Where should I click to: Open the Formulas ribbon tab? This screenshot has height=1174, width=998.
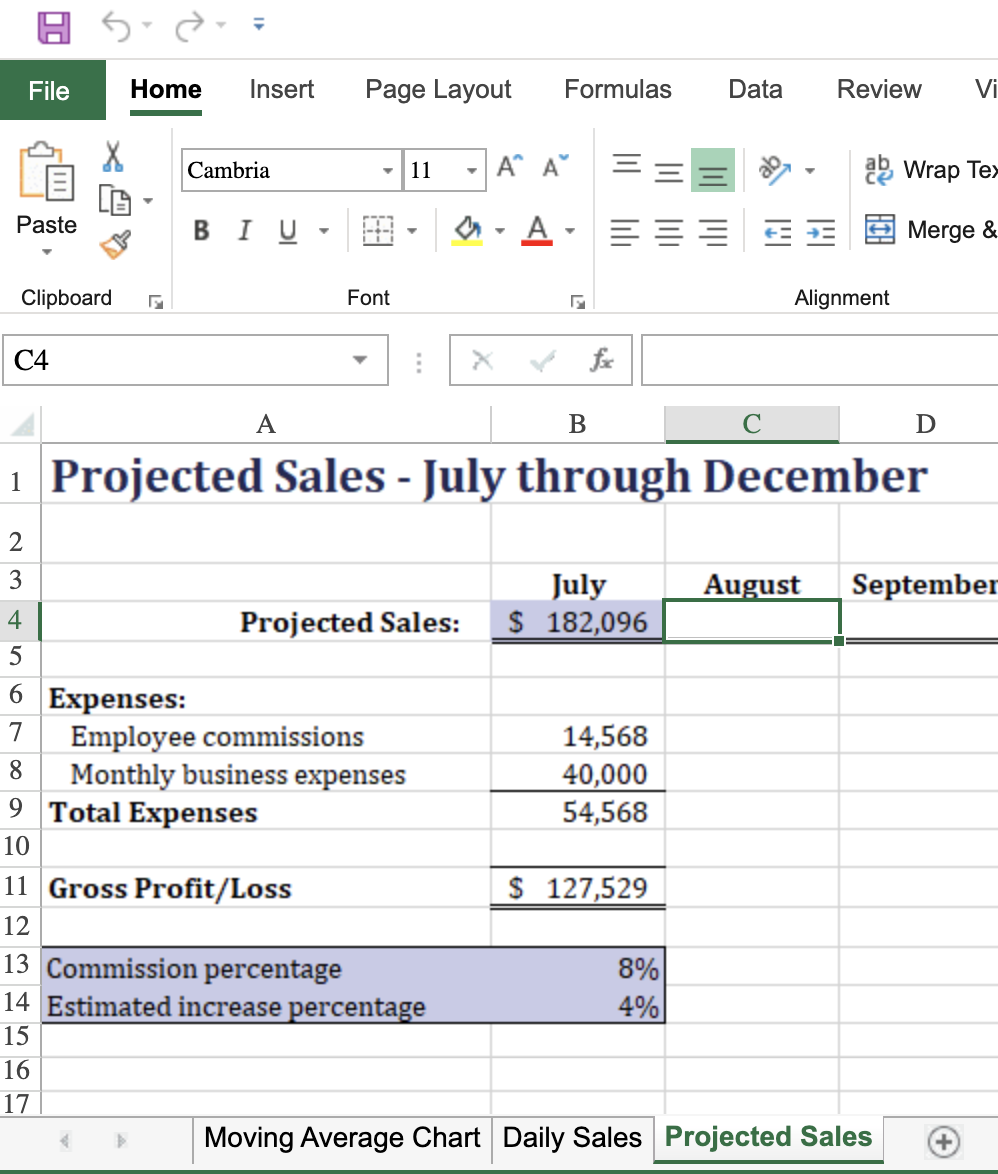click(x=618, y=89)
